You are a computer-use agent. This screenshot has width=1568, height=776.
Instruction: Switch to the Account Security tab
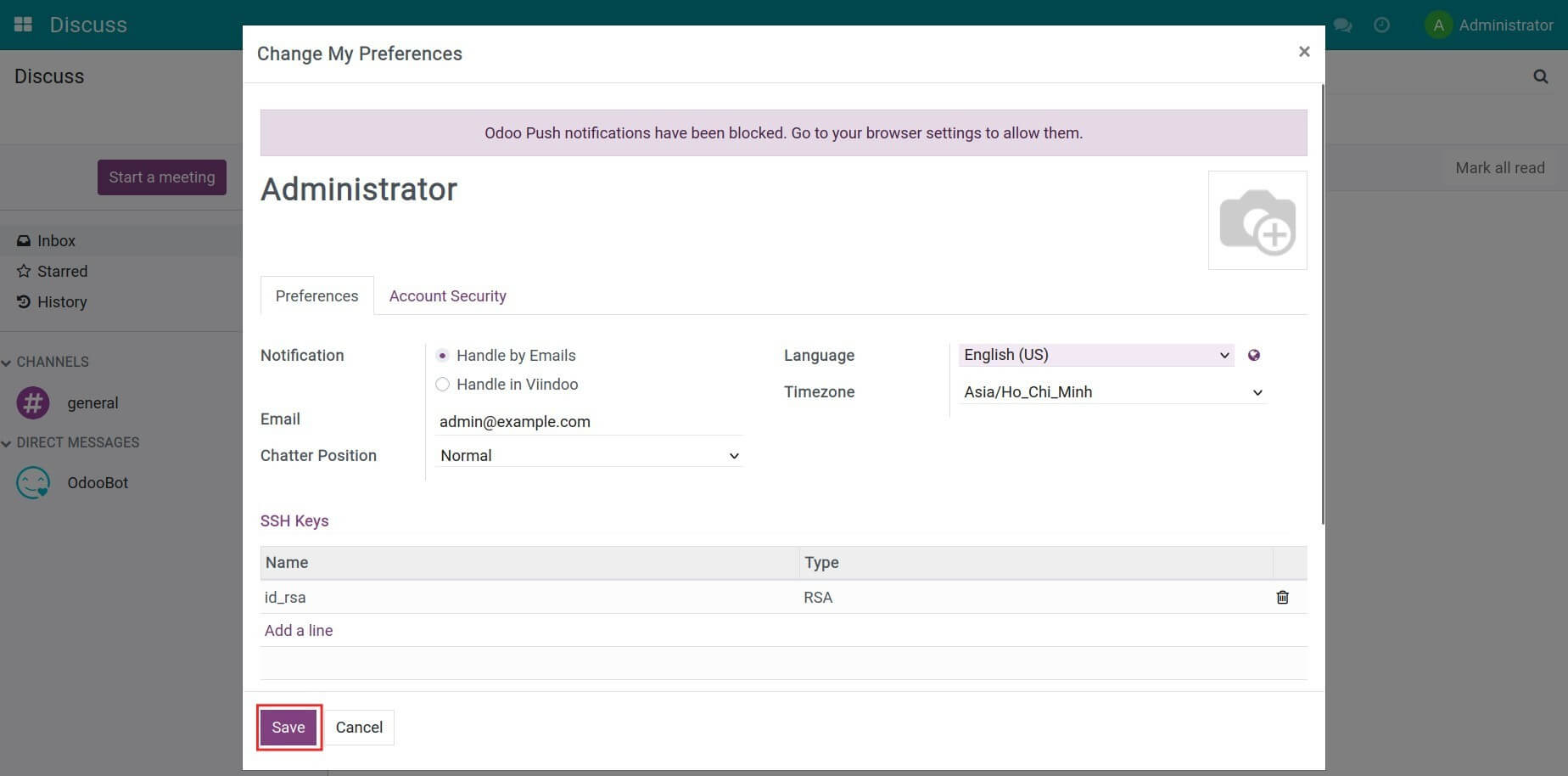pyautogui.click(x=447, y=295)
